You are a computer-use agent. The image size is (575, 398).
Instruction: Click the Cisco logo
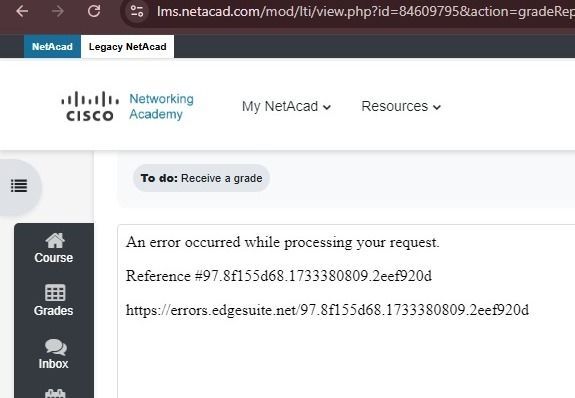pos(90,106)
